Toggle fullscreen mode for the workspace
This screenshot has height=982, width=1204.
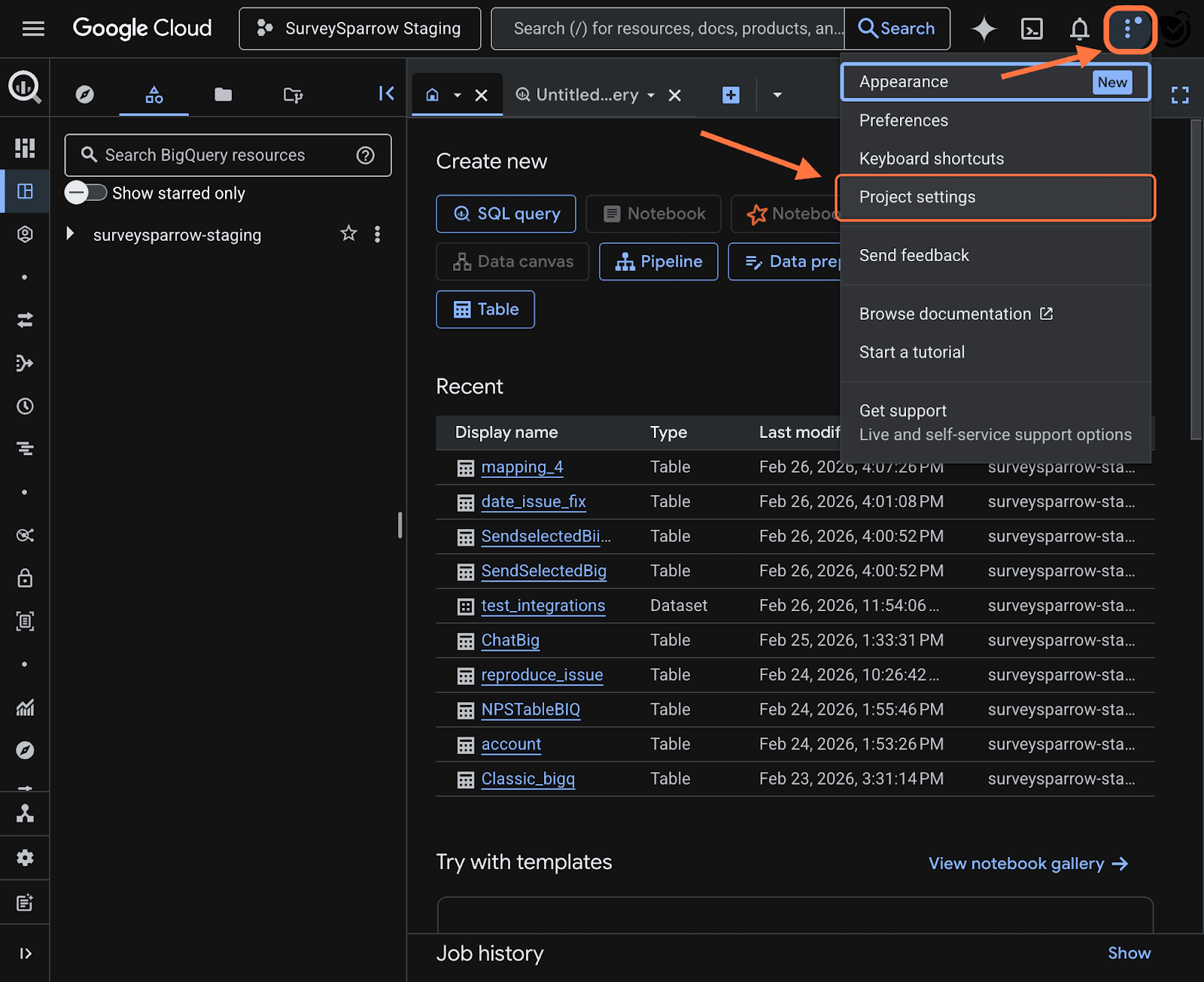(x=1180, y=95)
